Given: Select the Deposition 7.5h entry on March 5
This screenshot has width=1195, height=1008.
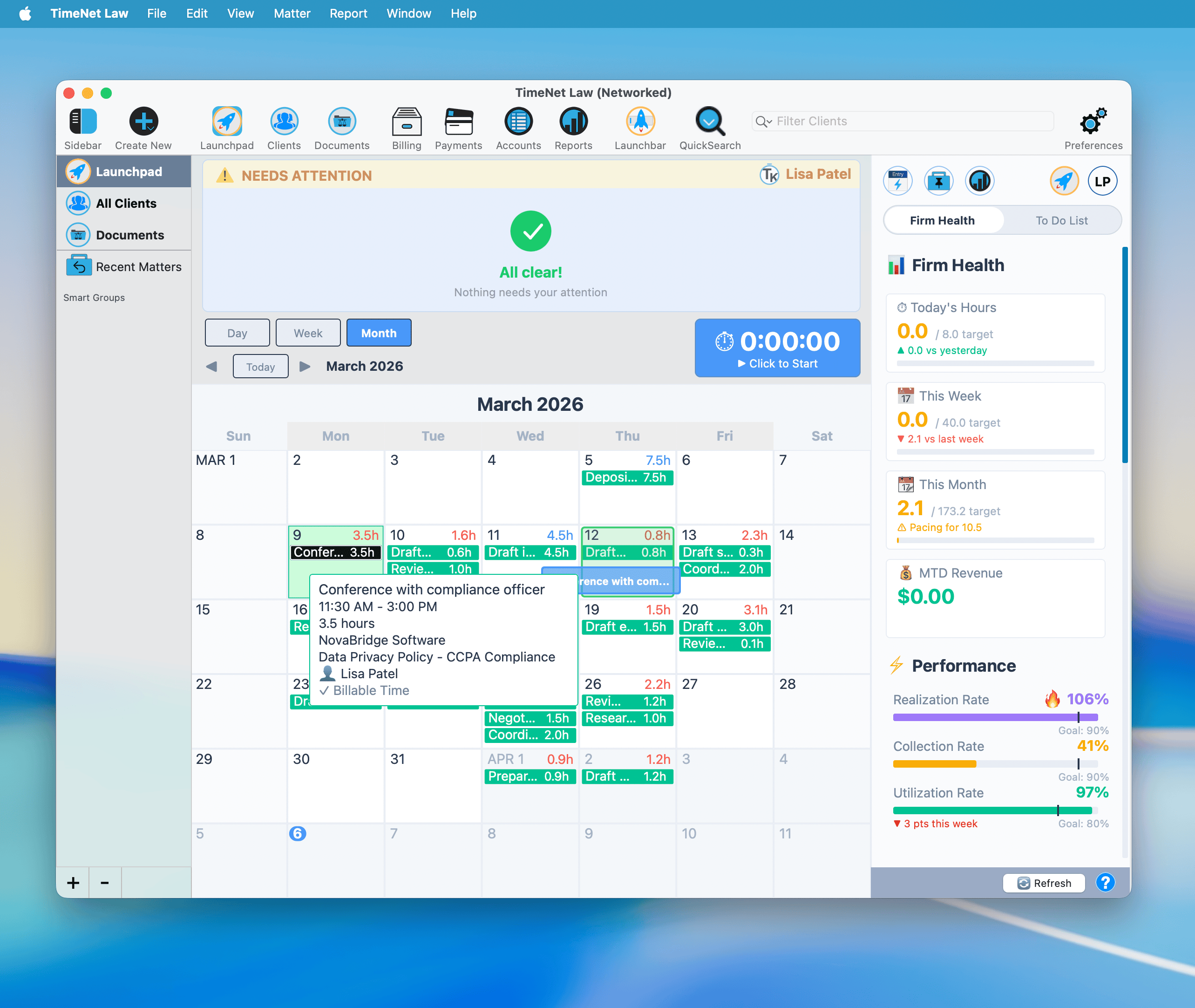Looking at the screenshot, I should [627, 478].
